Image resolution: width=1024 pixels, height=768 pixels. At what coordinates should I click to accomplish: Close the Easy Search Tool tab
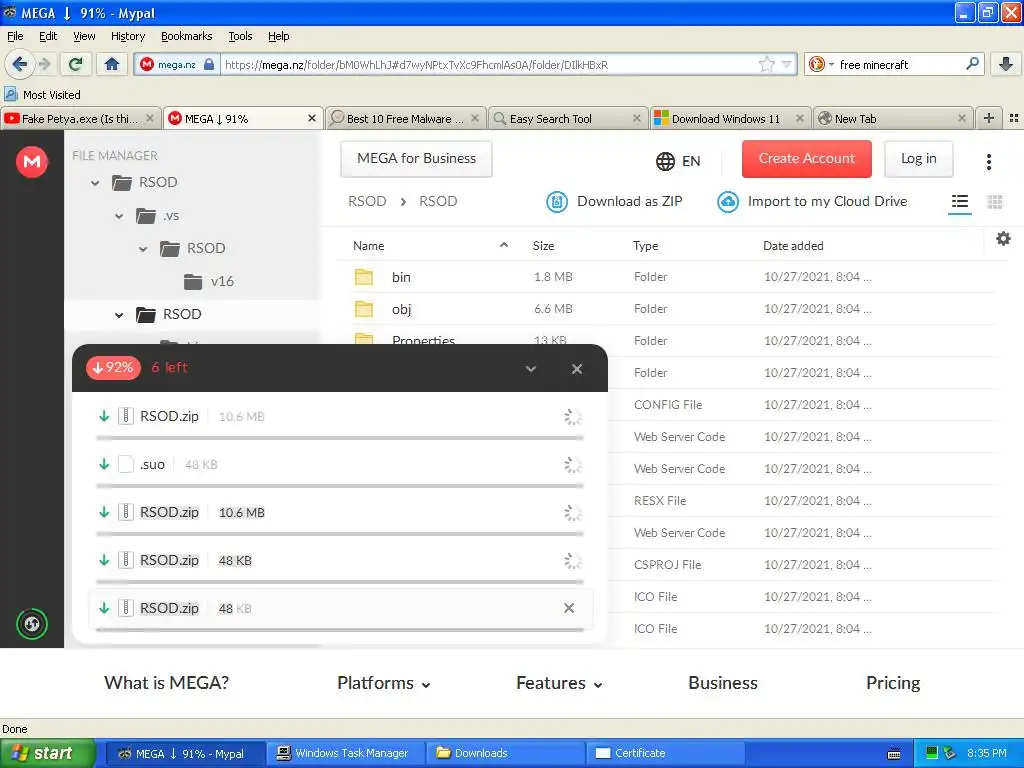[637, 118]
